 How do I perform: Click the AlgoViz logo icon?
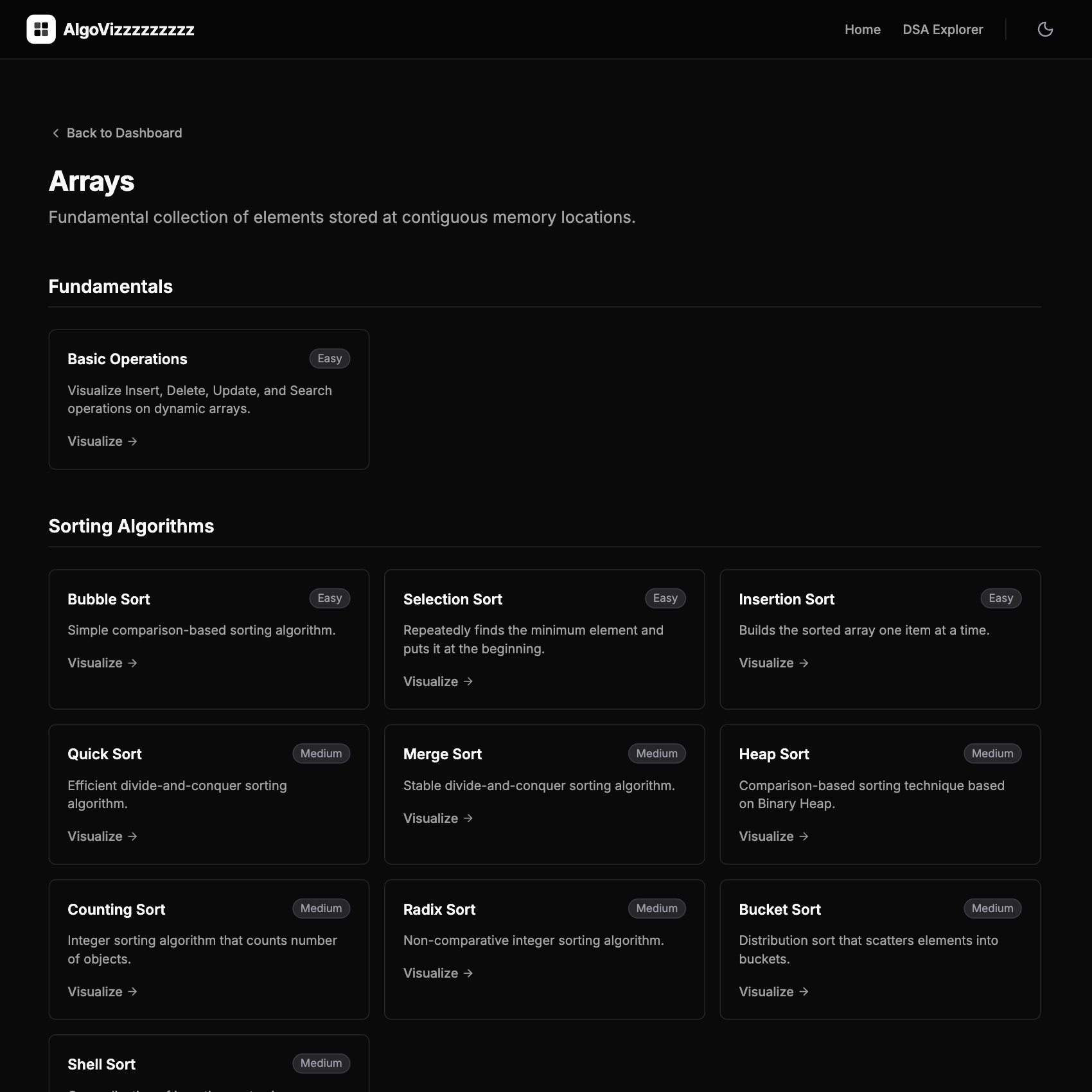[x=41, y=30]
